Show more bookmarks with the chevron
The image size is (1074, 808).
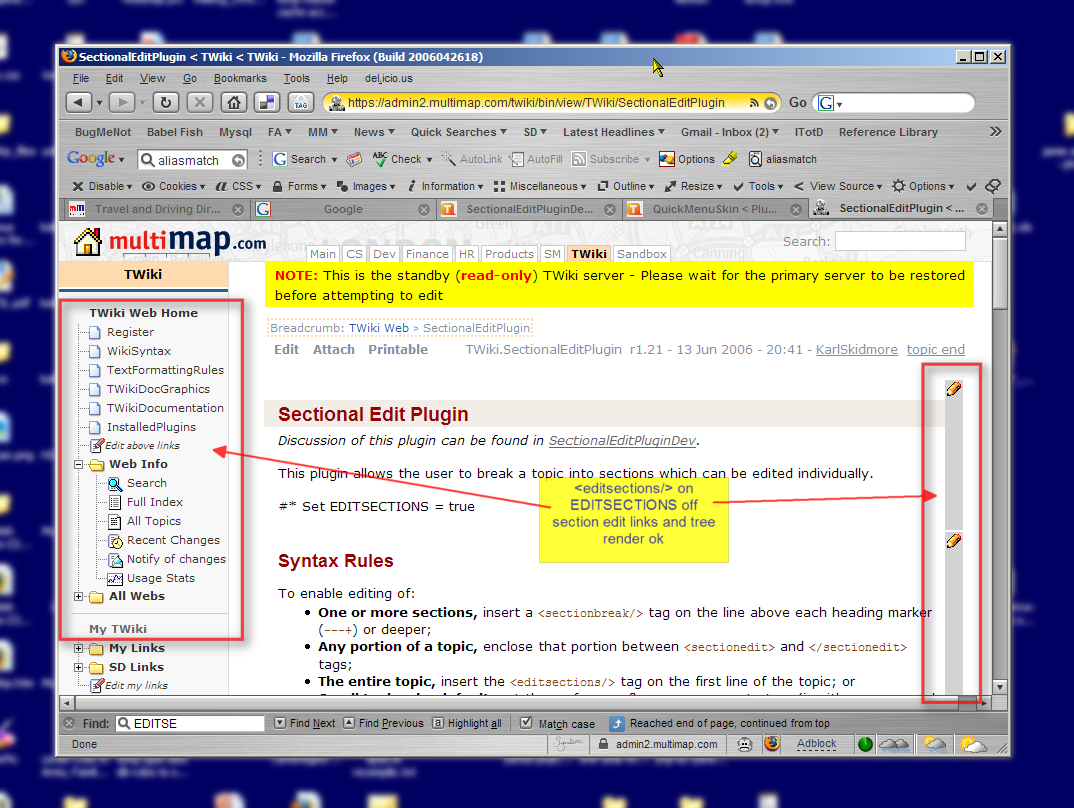(x=995, y=131)
